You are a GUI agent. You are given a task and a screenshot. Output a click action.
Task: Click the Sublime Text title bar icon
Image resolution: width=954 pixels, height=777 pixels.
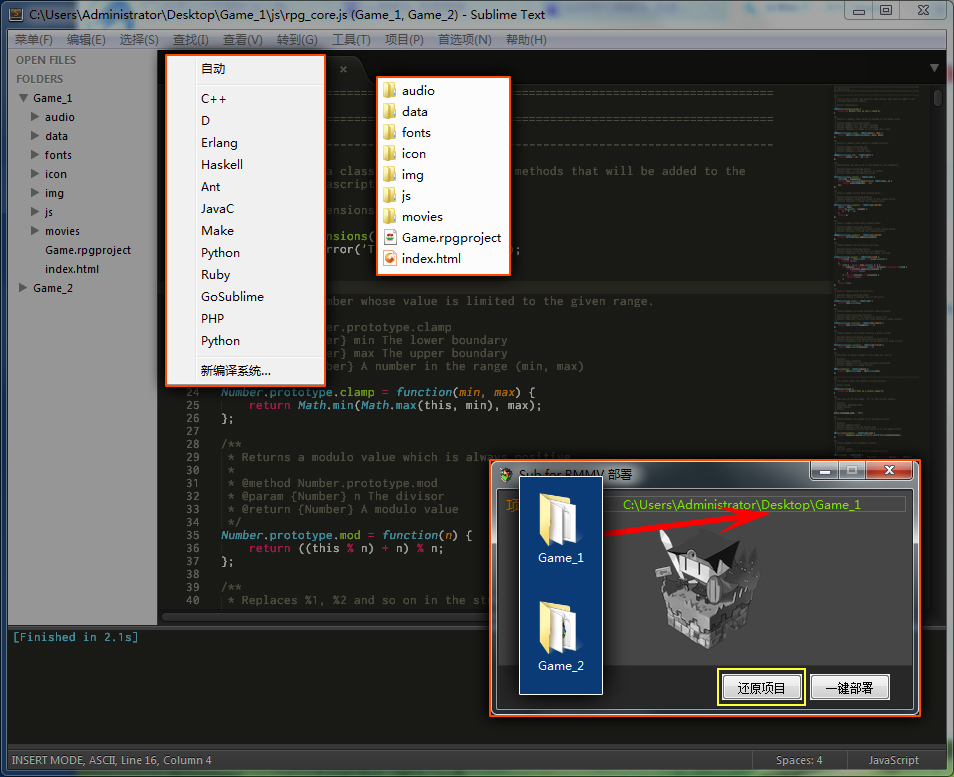[16, 14]
